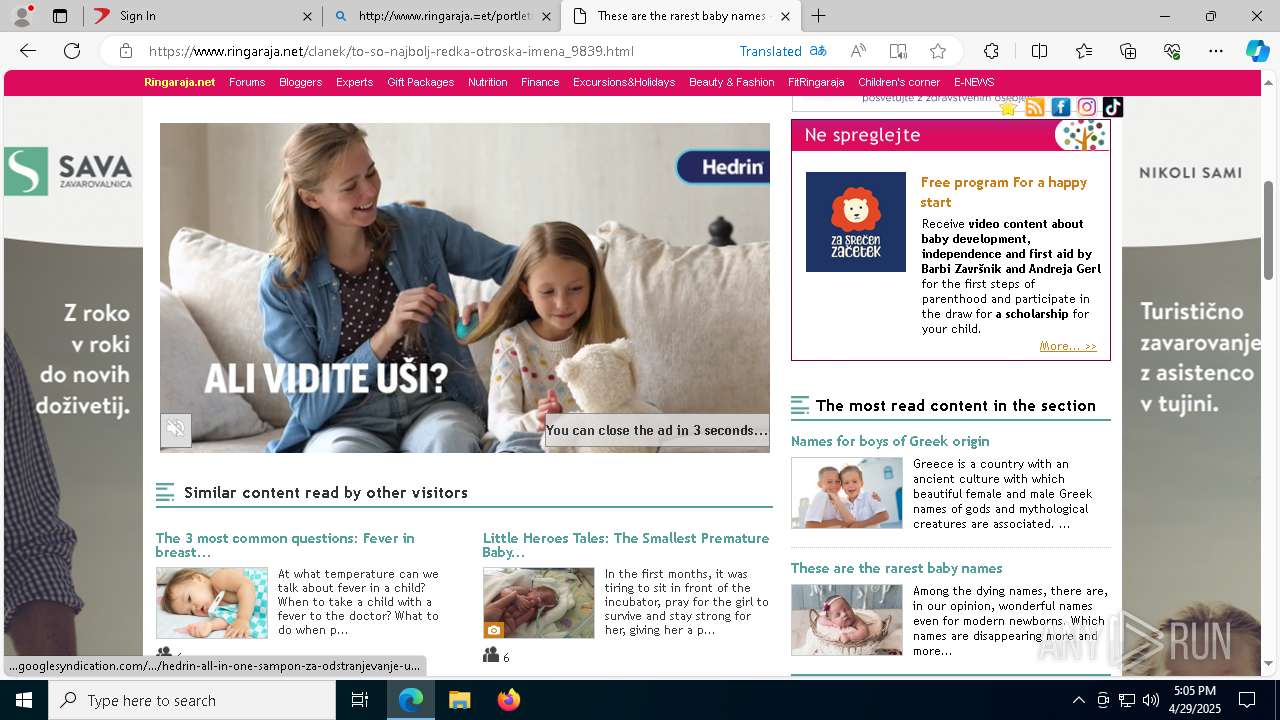The image size is (1280, 720).
Task: Open FitRingaraja menu item
Action: coord(816,82)
